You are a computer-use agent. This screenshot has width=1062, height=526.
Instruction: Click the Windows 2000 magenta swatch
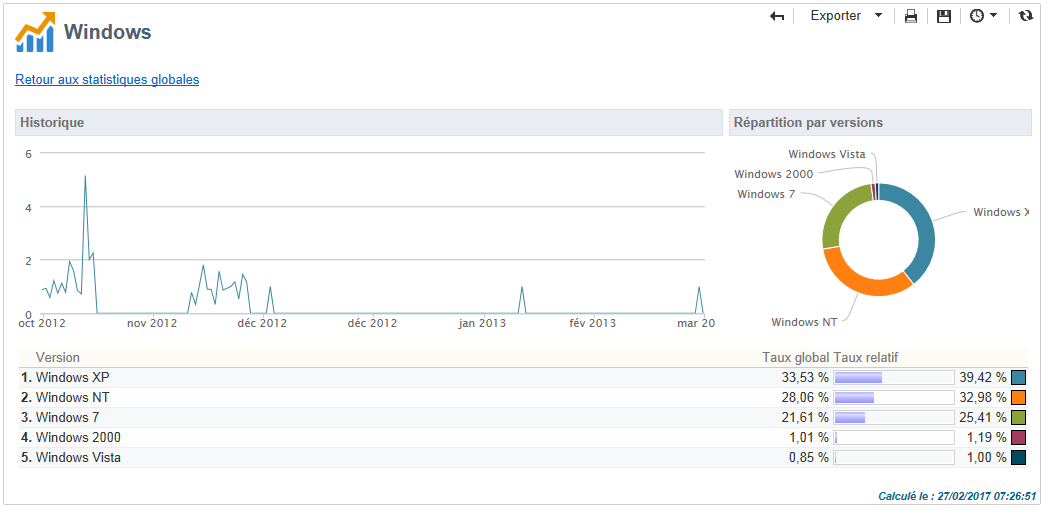tap(1019, 437)
